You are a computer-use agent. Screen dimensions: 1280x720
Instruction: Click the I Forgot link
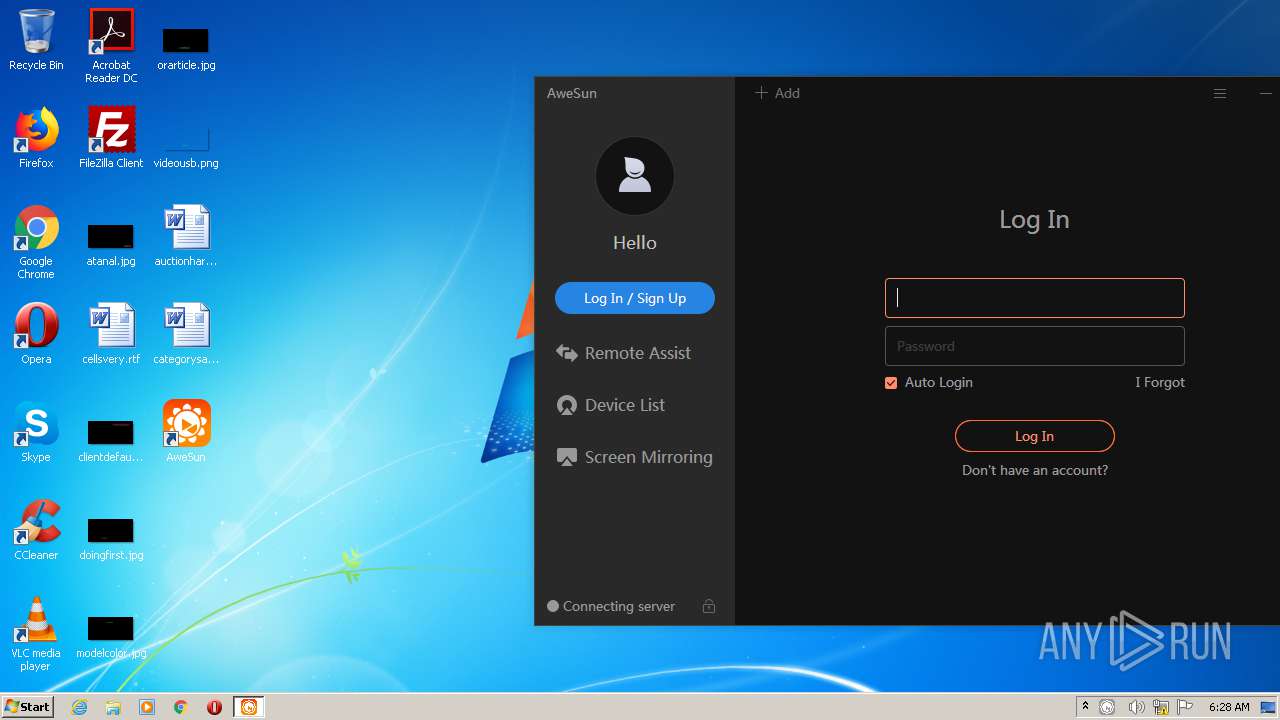(x=1160, y=382)
